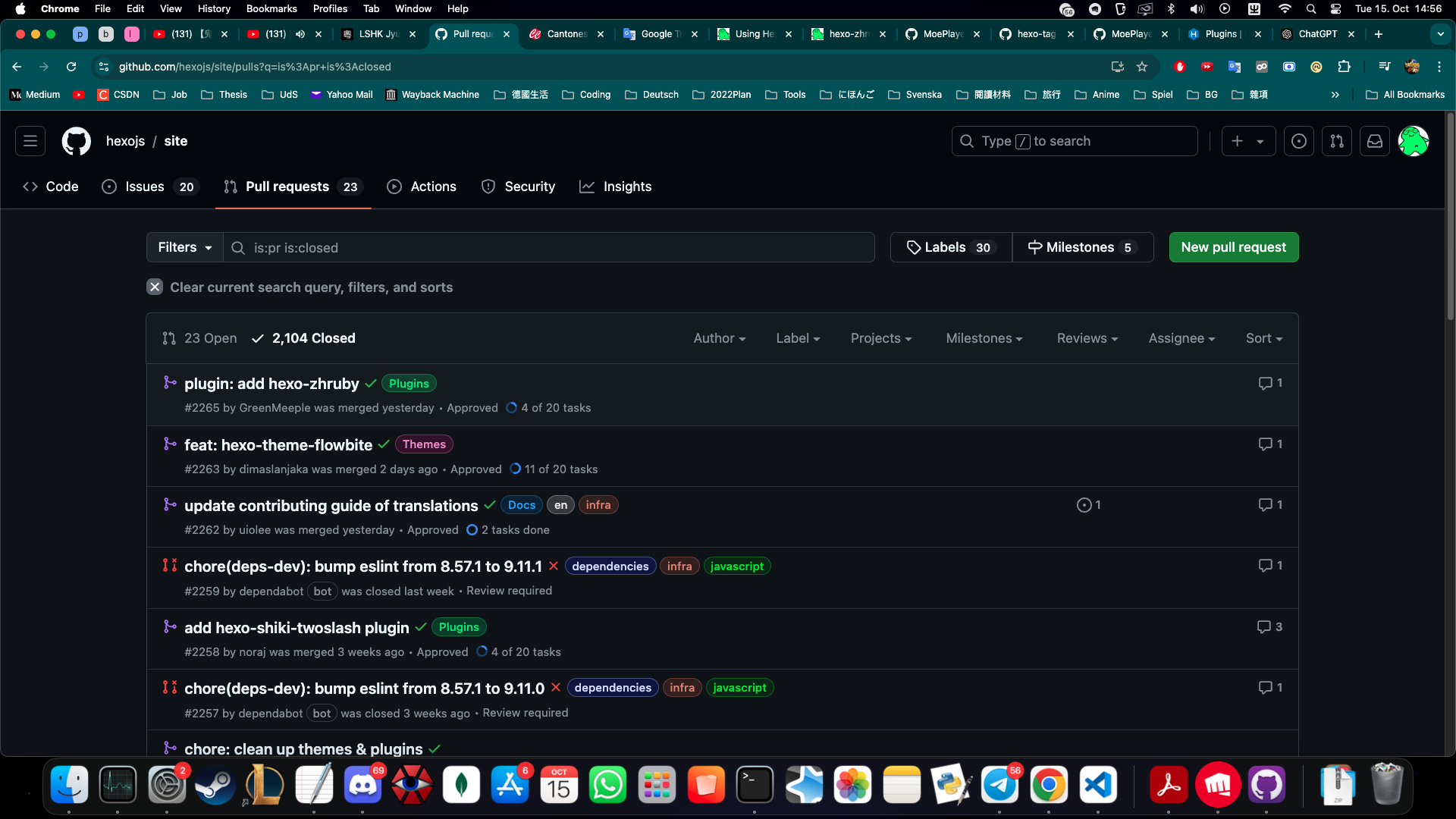
Task: Expand the Author filter dropdown
Action: click(720, 338)
